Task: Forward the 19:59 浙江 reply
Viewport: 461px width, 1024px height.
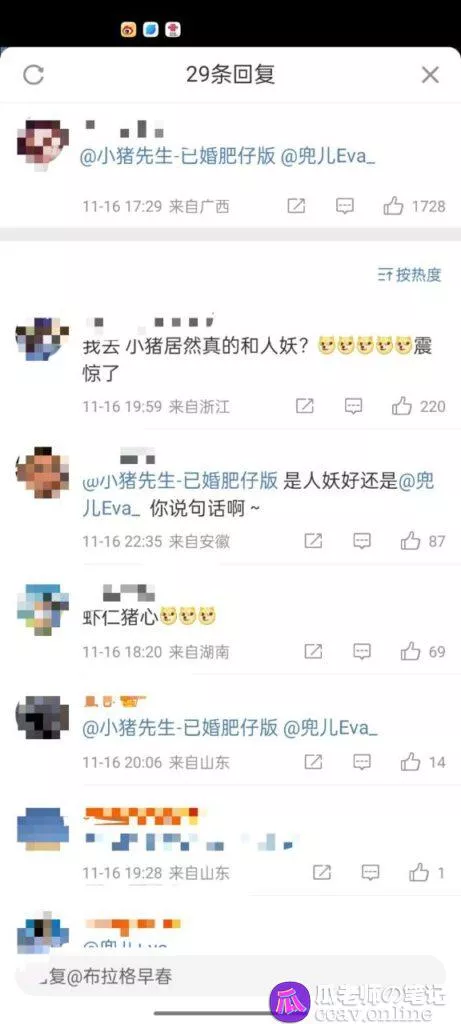Action: (x=305, y=406)
